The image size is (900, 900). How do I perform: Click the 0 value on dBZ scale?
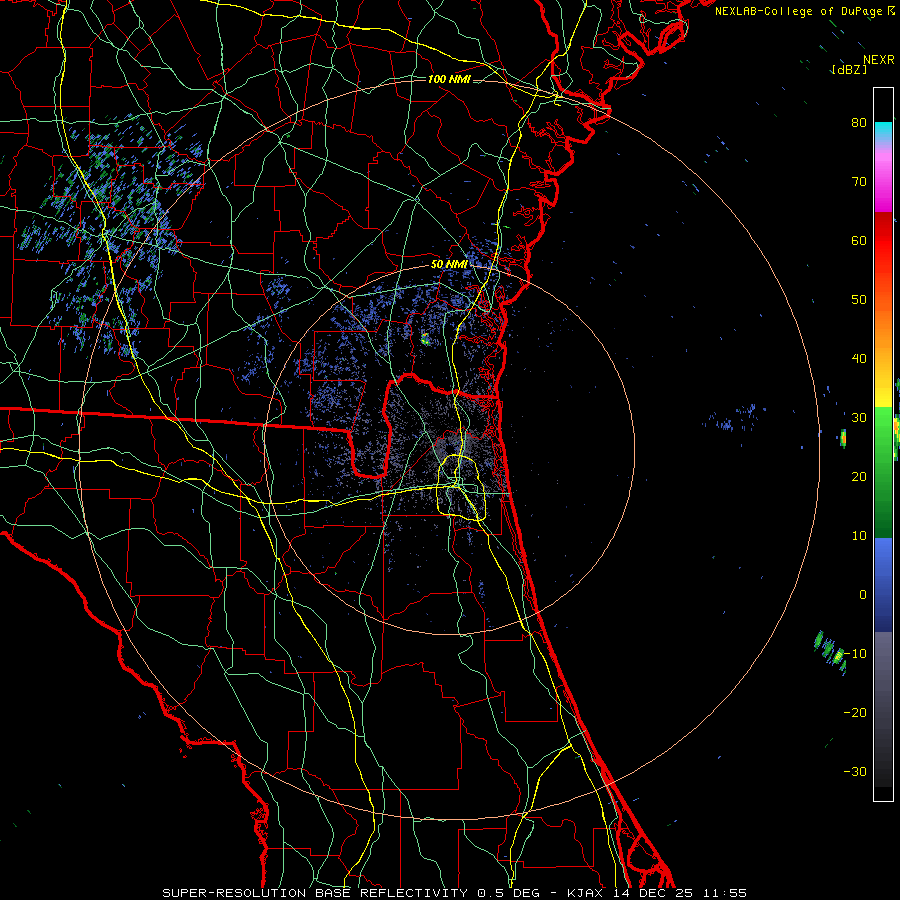coord(863,595)
